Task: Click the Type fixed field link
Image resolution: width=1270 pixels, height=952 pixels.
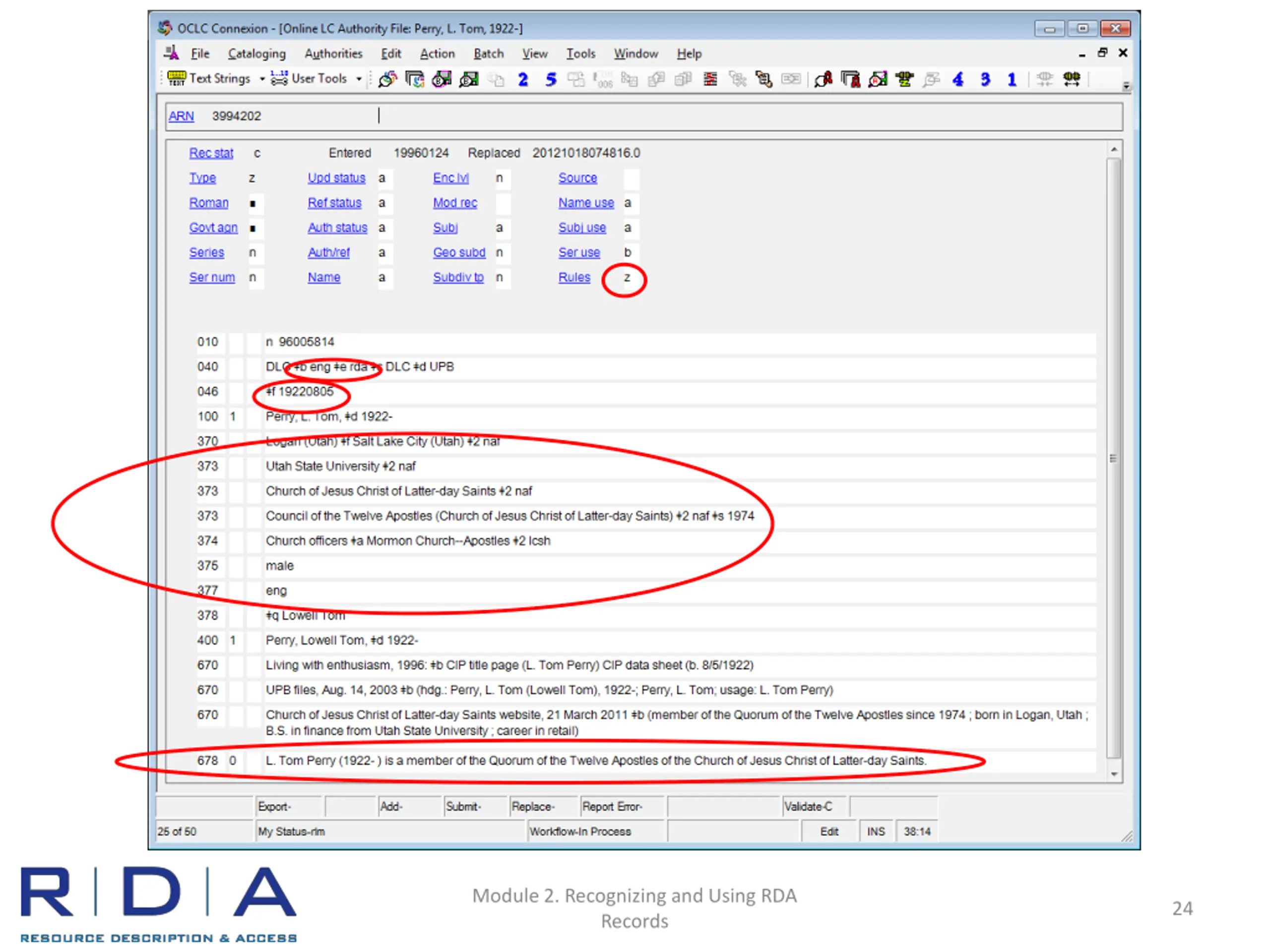Action: point(203,178)
